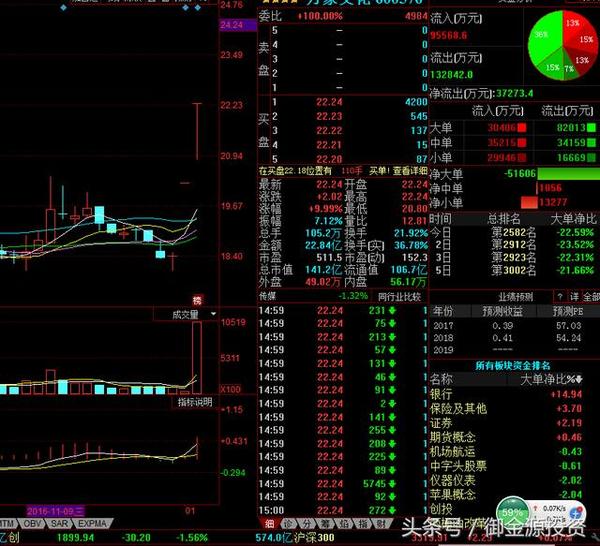
Task: Click the 榜 badge on chart
Action: [197, 301]
